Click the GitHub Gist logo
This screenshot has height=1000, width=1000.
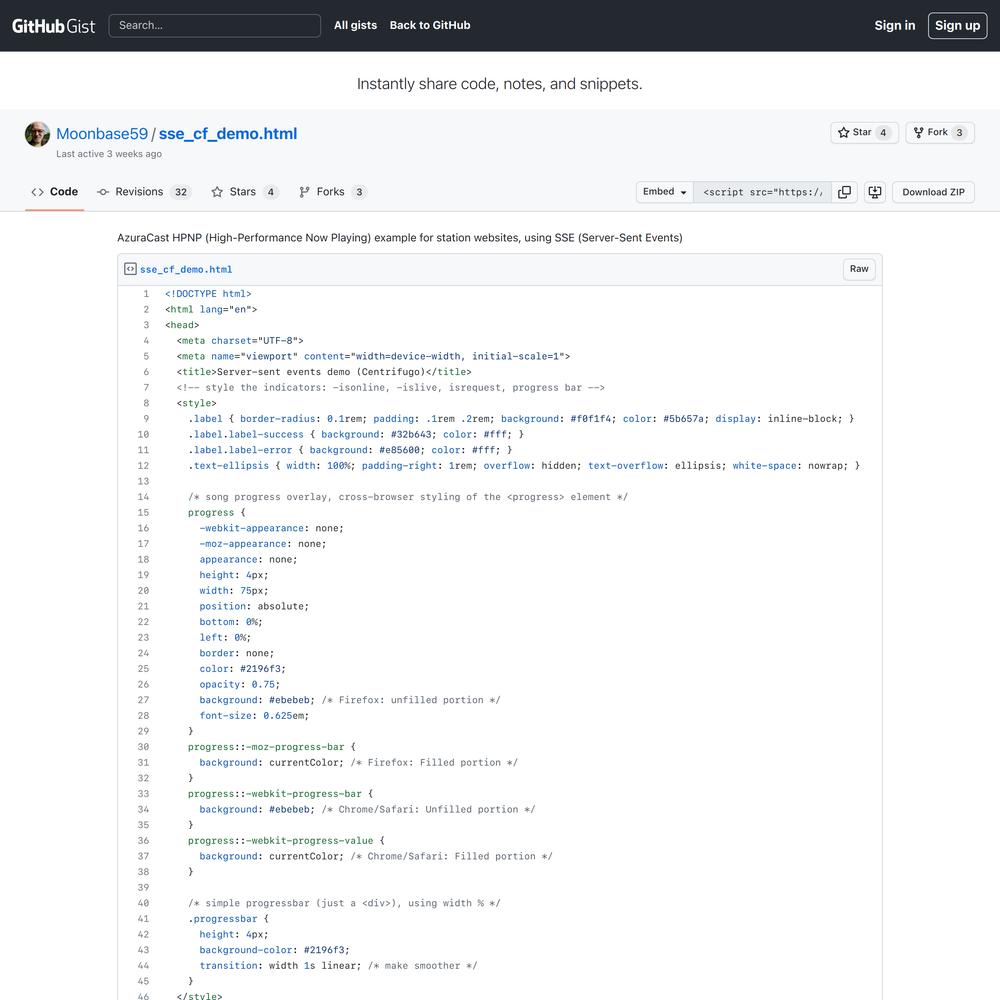54,26
